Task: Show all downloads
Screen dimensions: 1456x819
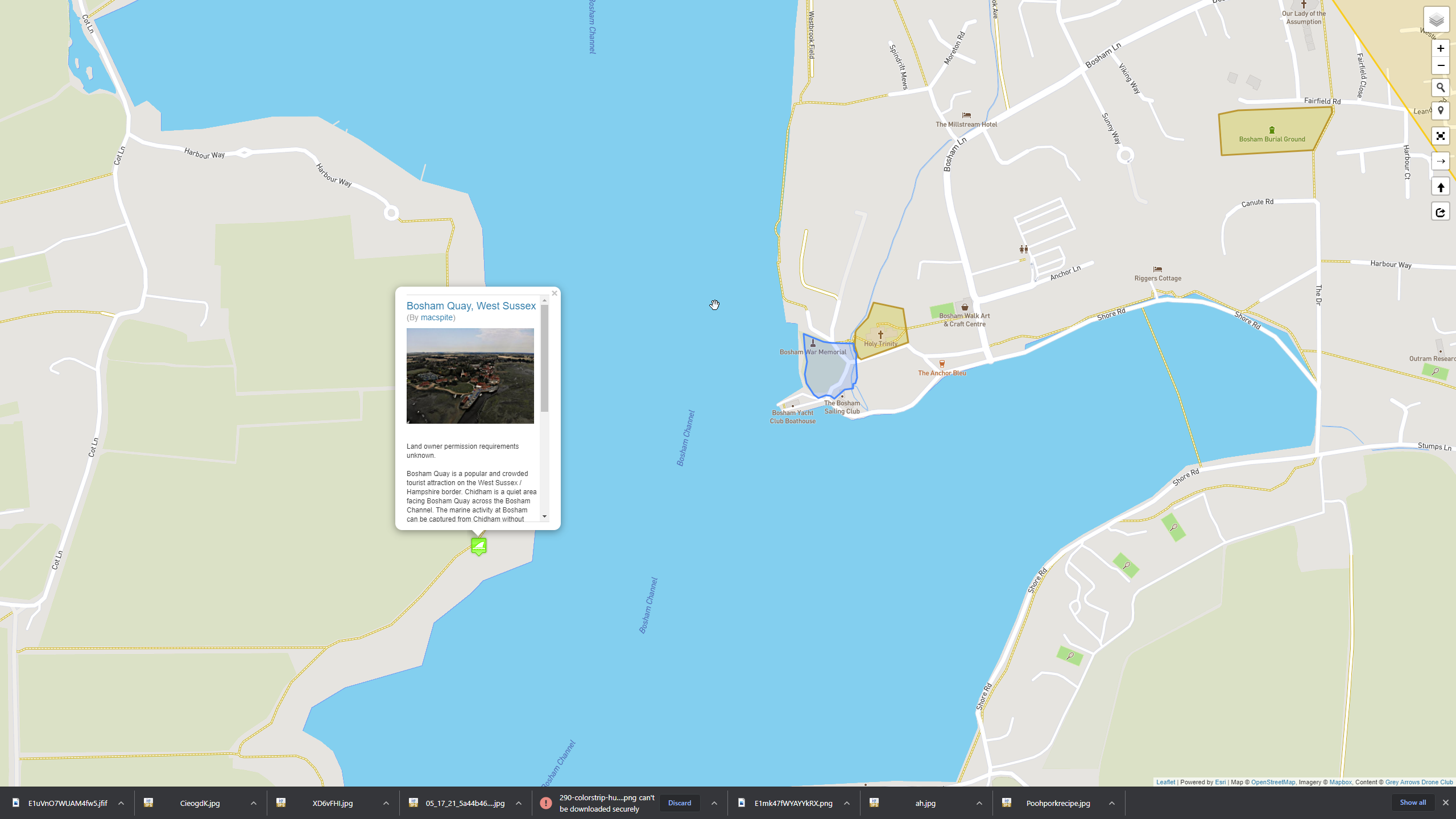Action: (1413, 803)
